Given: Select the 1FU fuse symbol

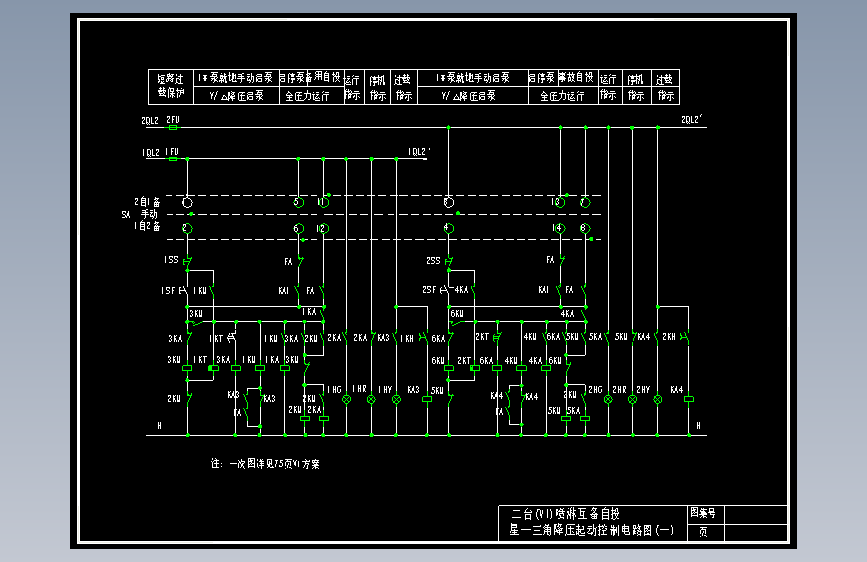Looking at the screenshot, I should 173,159.
